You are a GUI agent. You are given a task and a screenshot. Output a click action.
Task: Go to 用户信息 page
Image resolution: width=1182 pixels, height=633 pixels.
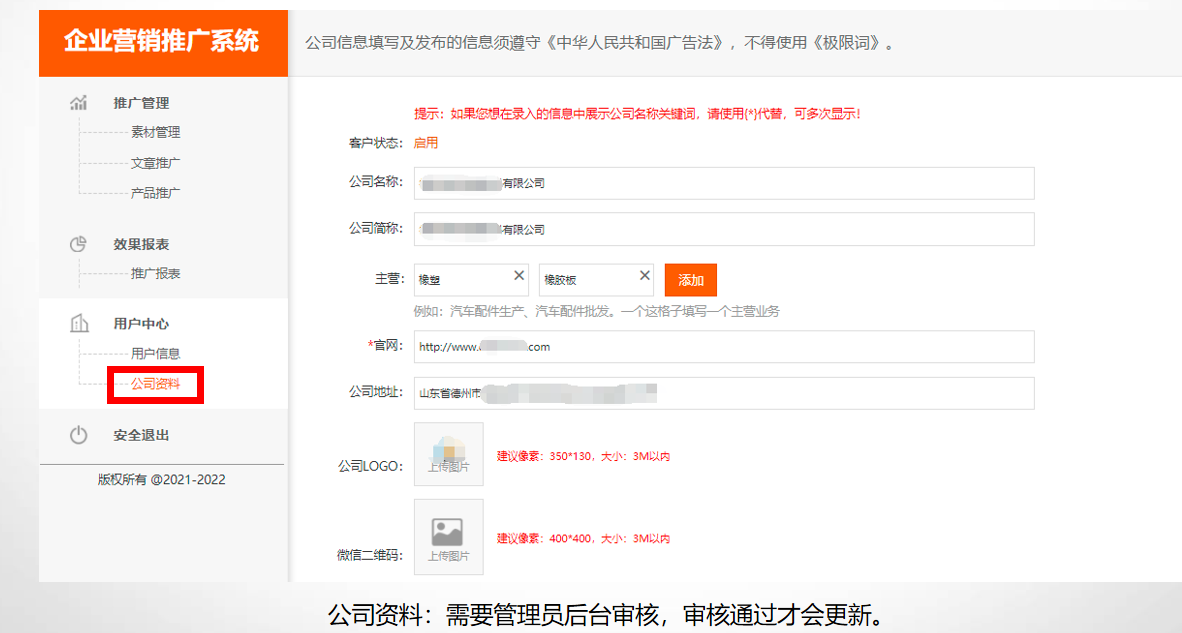pyautogui.click(x=155, y=353)
